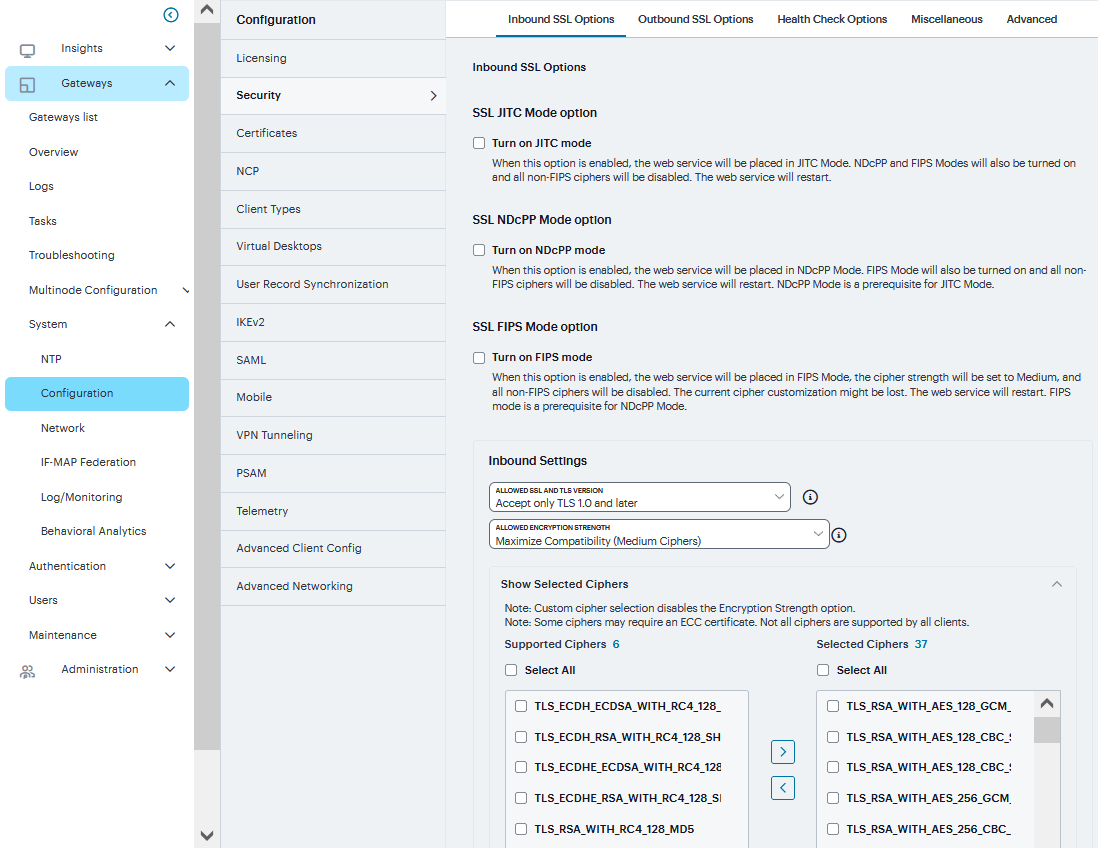
Task: Move ciphers to Selected with right arrow button
Action: click(783, 752)
